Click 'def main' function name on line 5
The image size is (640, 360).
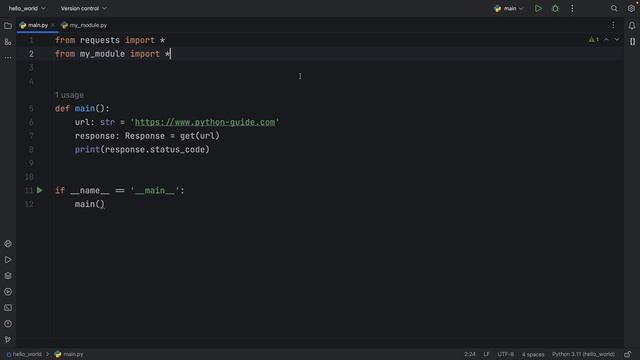(x=85, y=109)
